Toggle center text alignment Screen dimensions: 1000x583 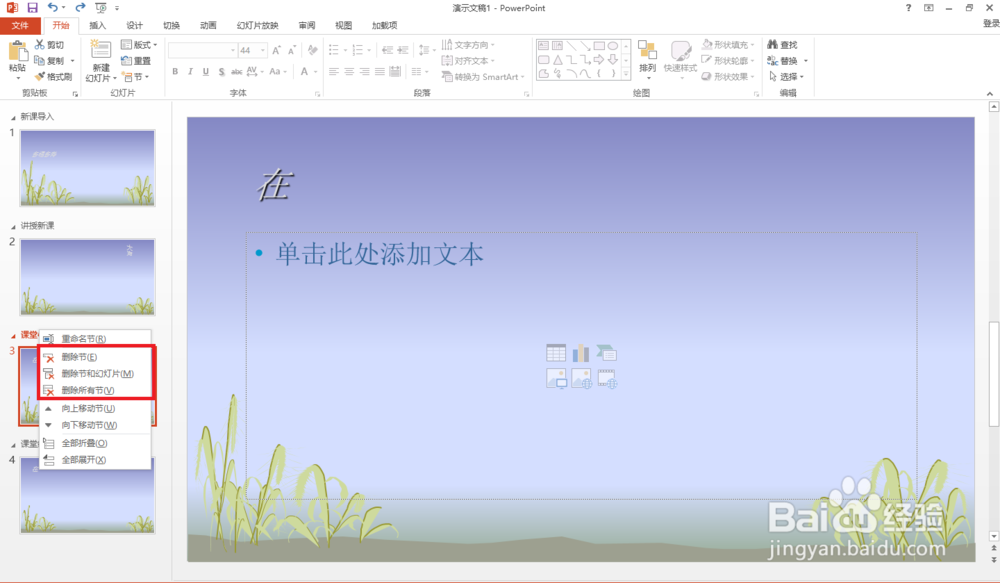pyautogui.click(x=347, y=72)
